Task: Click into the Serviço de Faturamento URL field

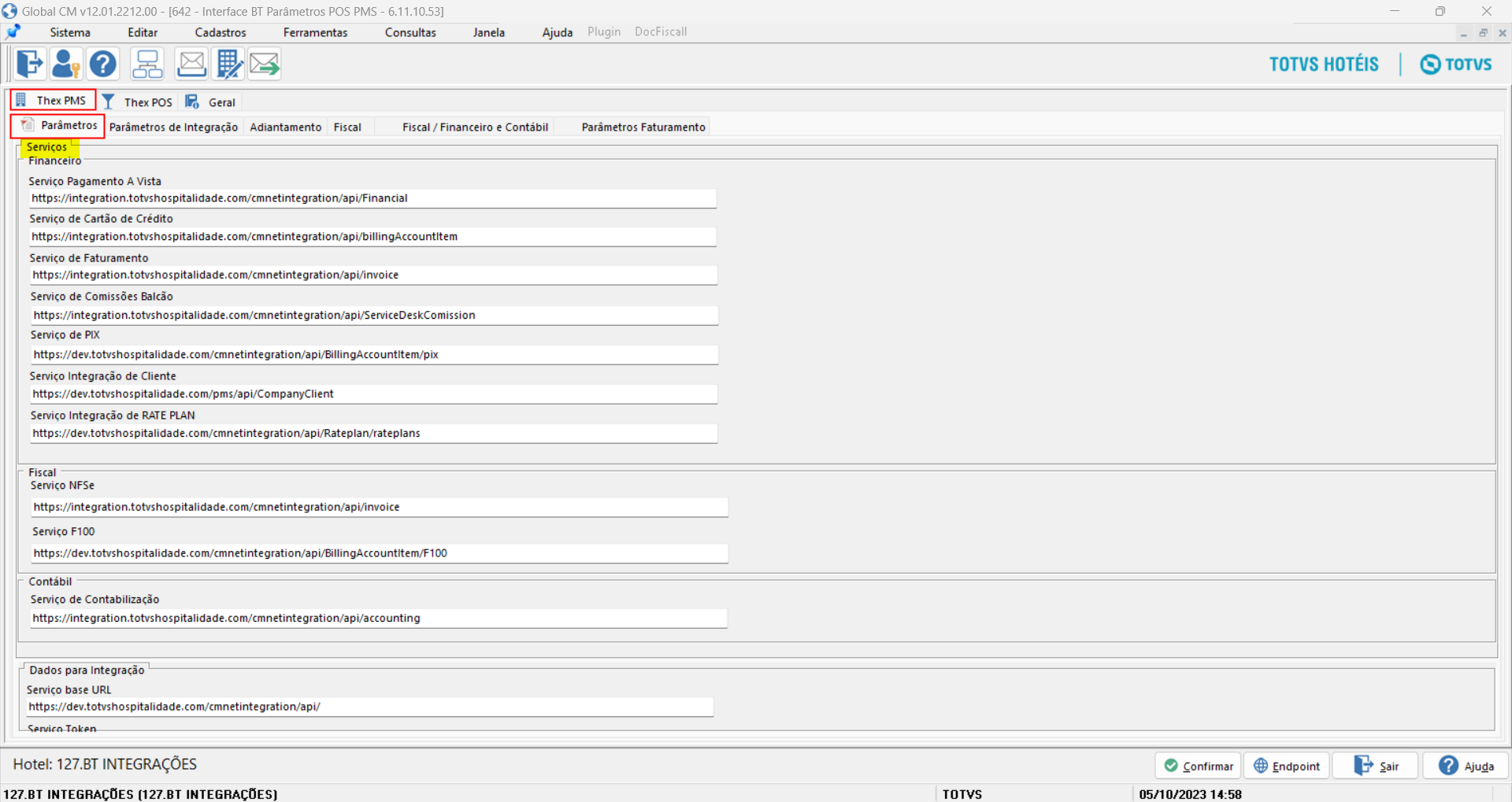Action: (x=373, y=275)
